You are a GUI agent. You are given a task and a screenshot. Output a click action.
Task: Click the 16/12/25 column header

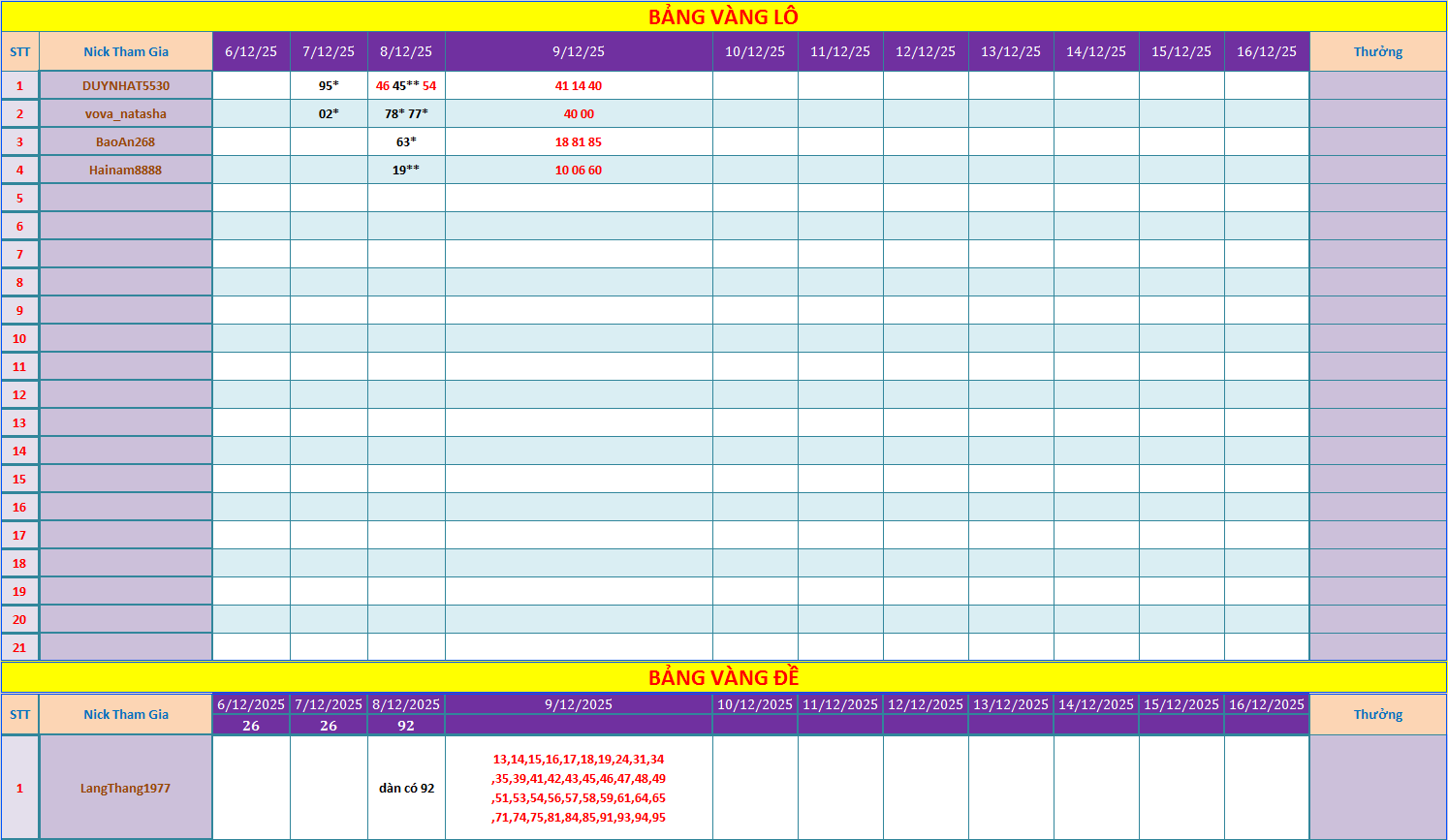click(x=1266, y=51)
